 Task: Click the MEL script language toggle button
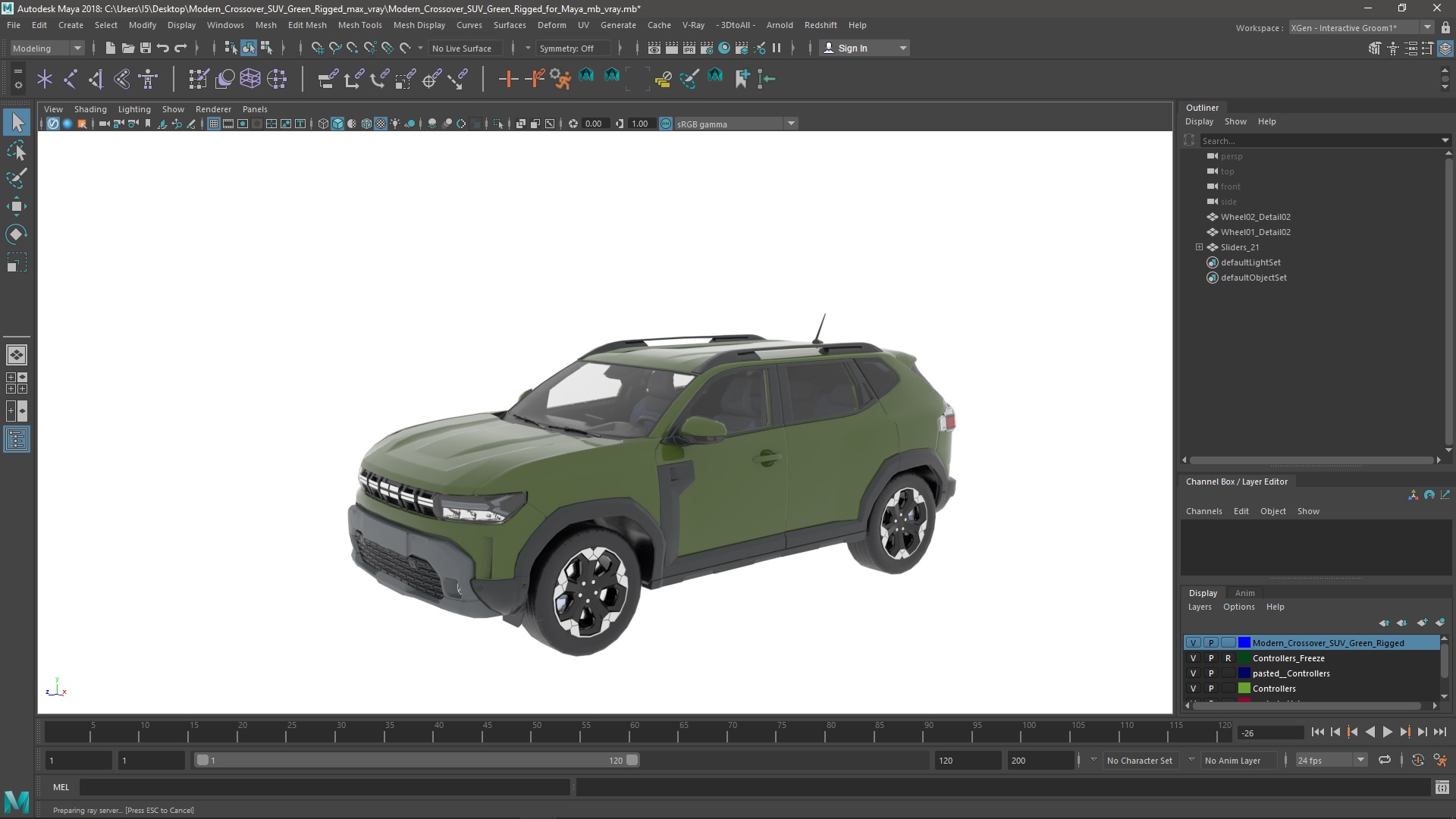(61, 787)
